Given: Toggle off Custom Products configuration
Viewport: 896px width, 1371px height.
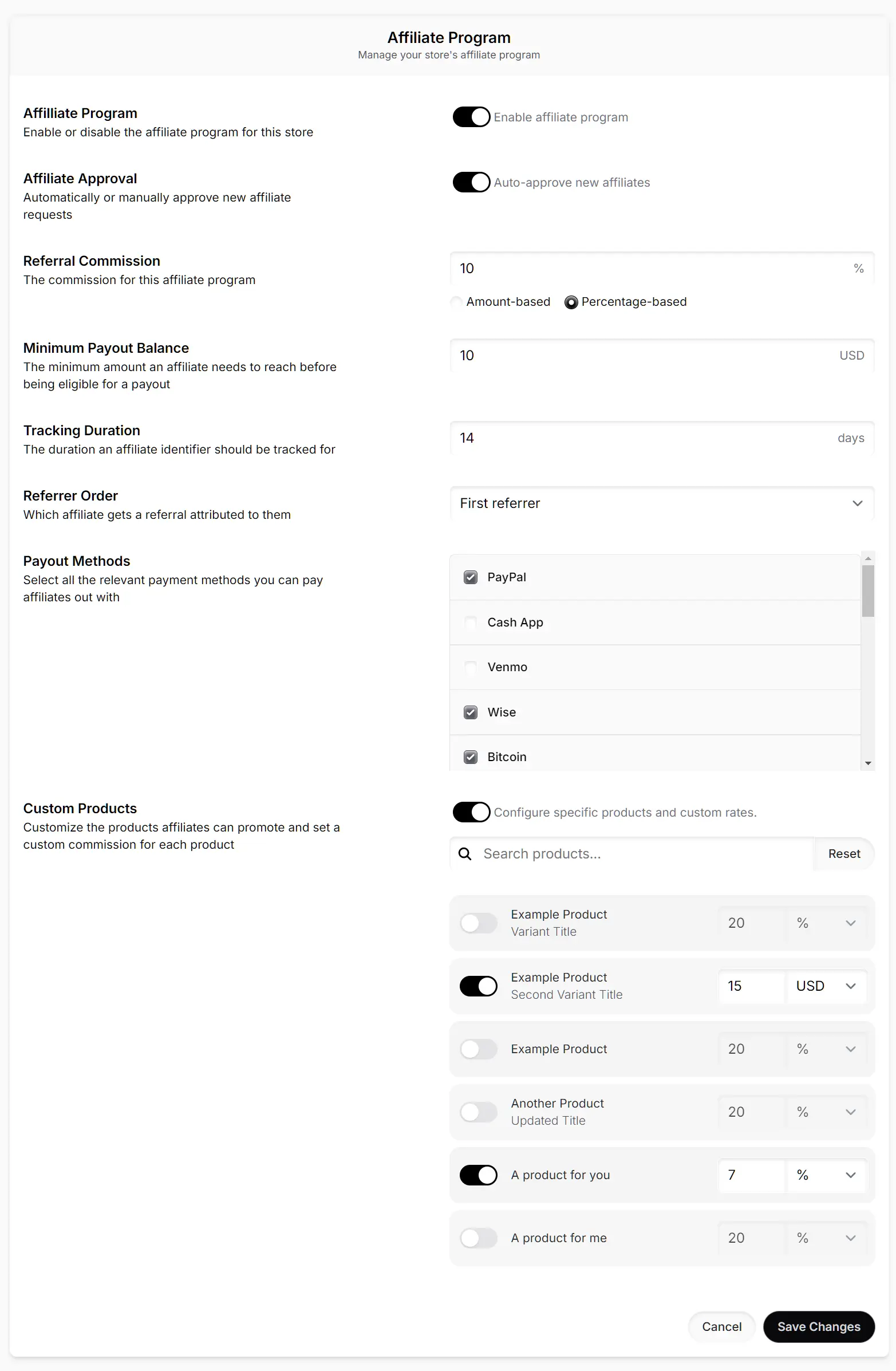Looking at the screenshot, I should coord(471,812).
